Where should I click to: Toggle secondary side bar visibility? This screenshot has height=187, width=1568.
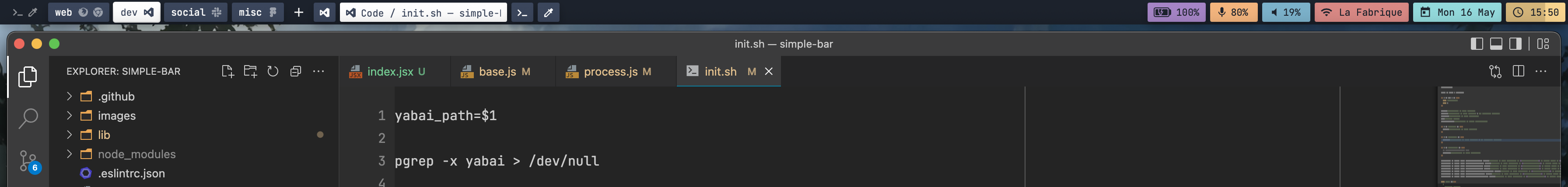click(x=1515, y=44)
